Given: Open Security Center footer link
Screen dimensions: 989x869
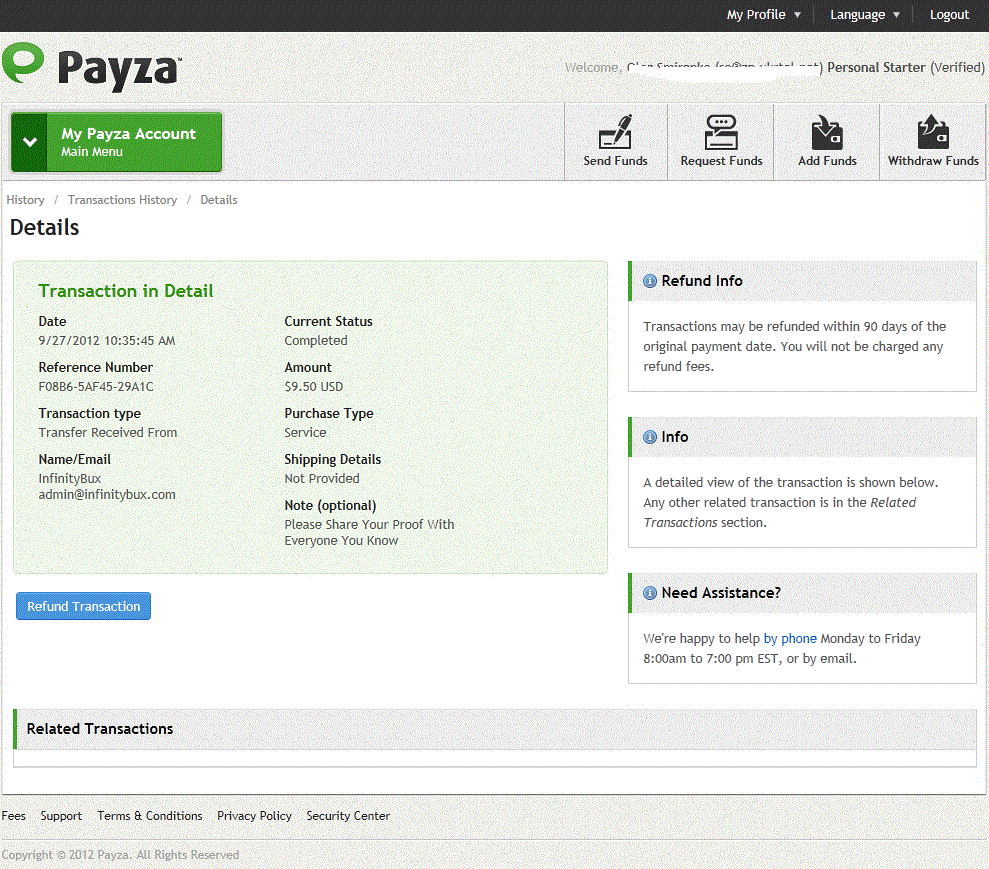Looking at the screenshot, I should pos(348,815).
